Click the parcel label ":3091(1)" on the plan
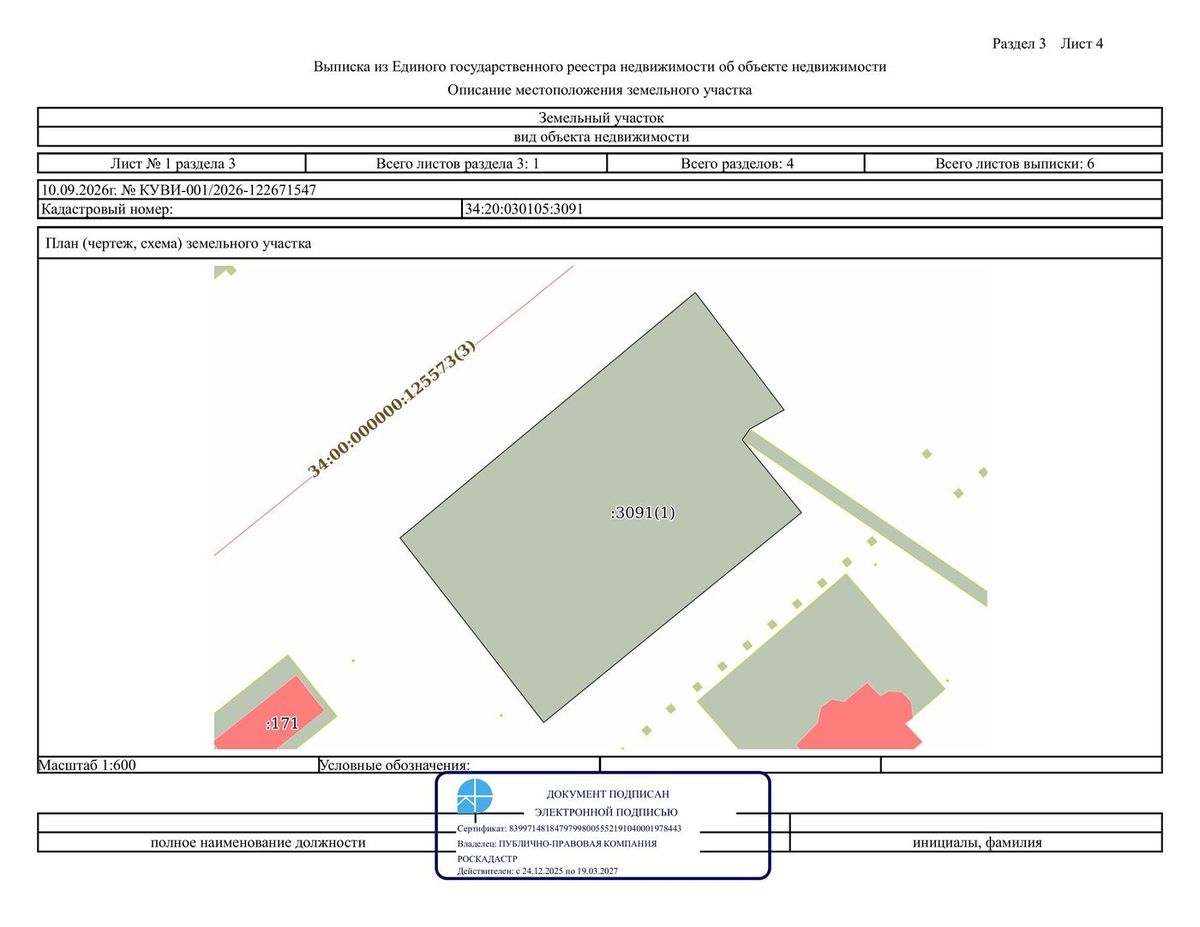 point(643,513)
